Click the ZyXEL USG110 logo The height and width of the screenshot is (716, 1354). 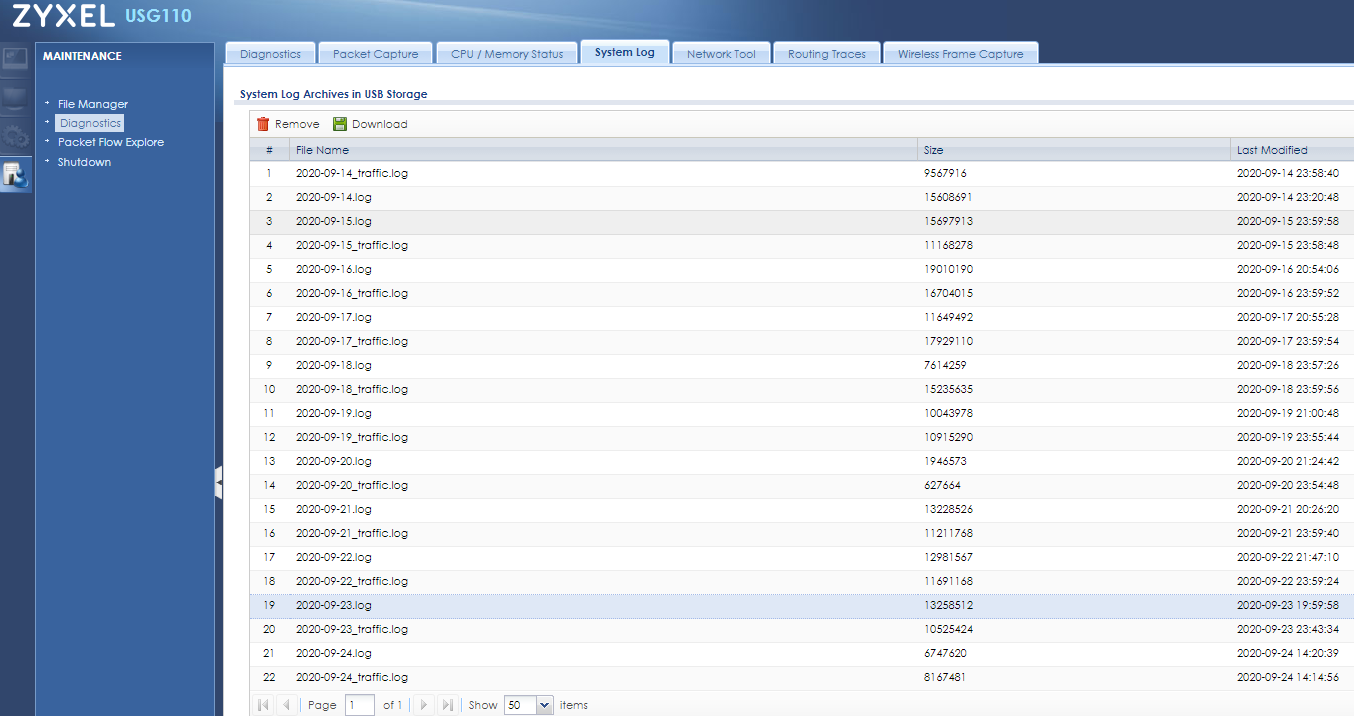[102, 16]
